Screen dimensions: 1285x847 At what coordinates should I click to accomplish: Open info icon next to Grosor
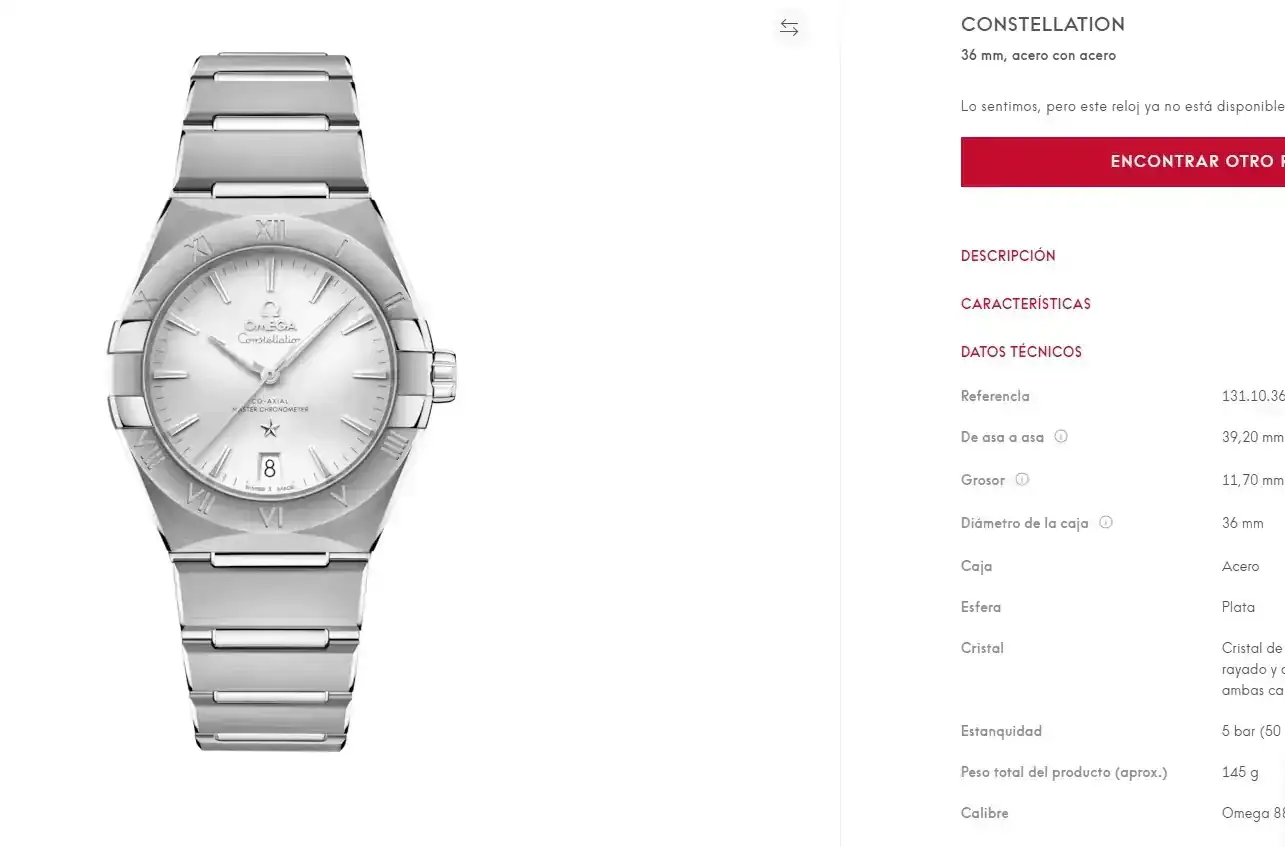[x=1022, y=480]
